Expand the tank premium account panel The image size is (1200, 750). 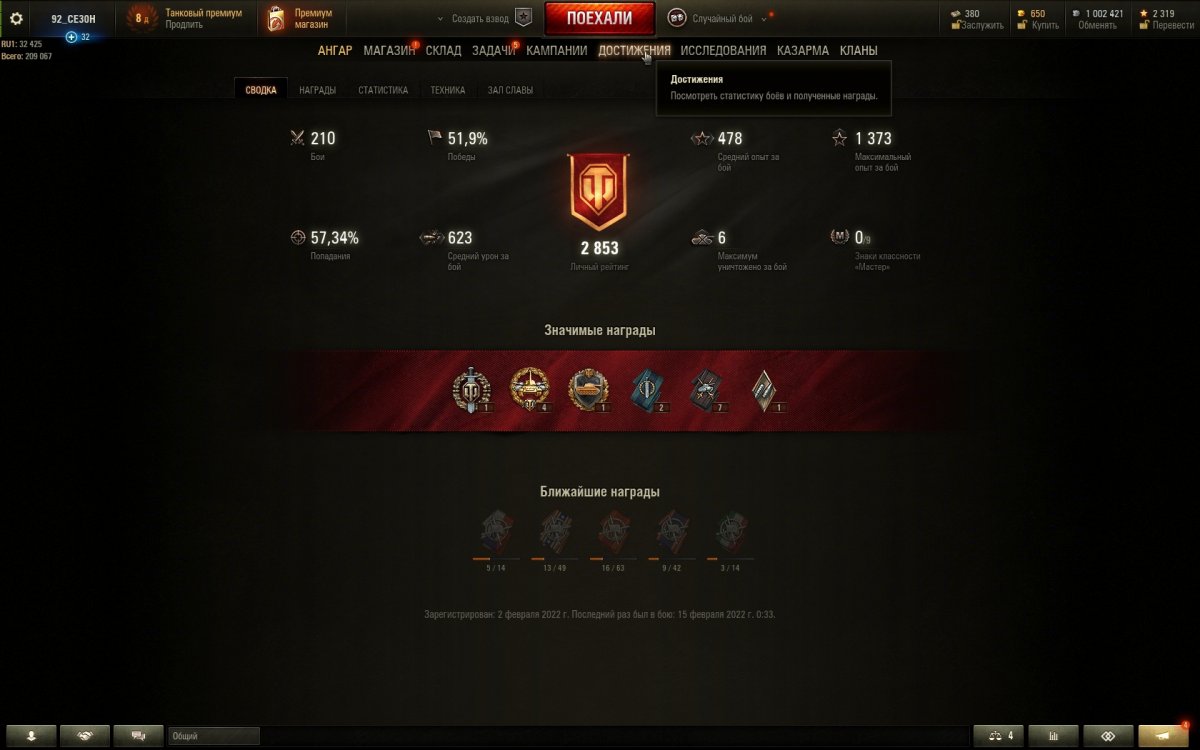(188, 19)
